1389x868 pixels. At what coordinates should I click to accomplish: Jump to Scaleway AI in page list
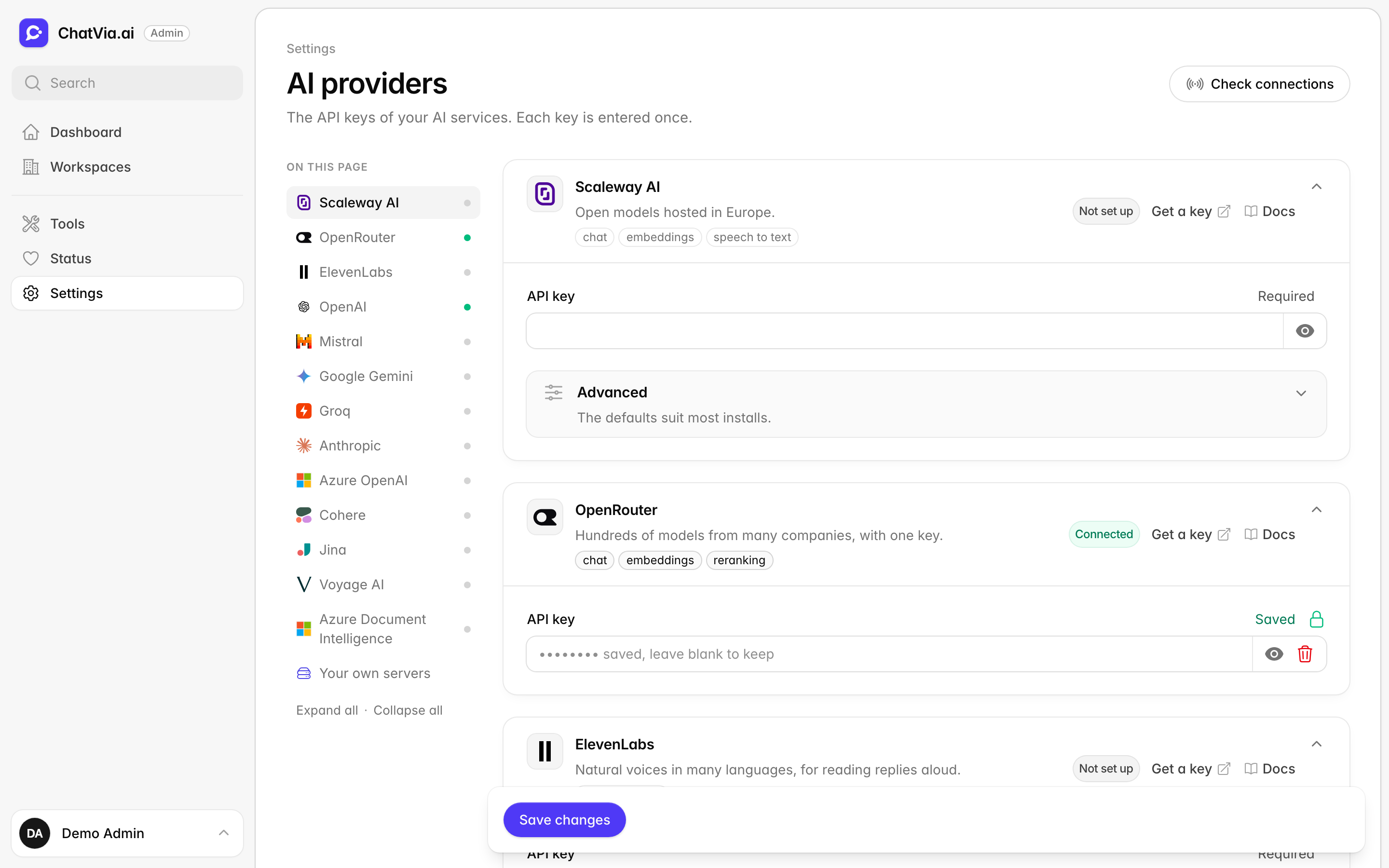(x=383, y=202)
